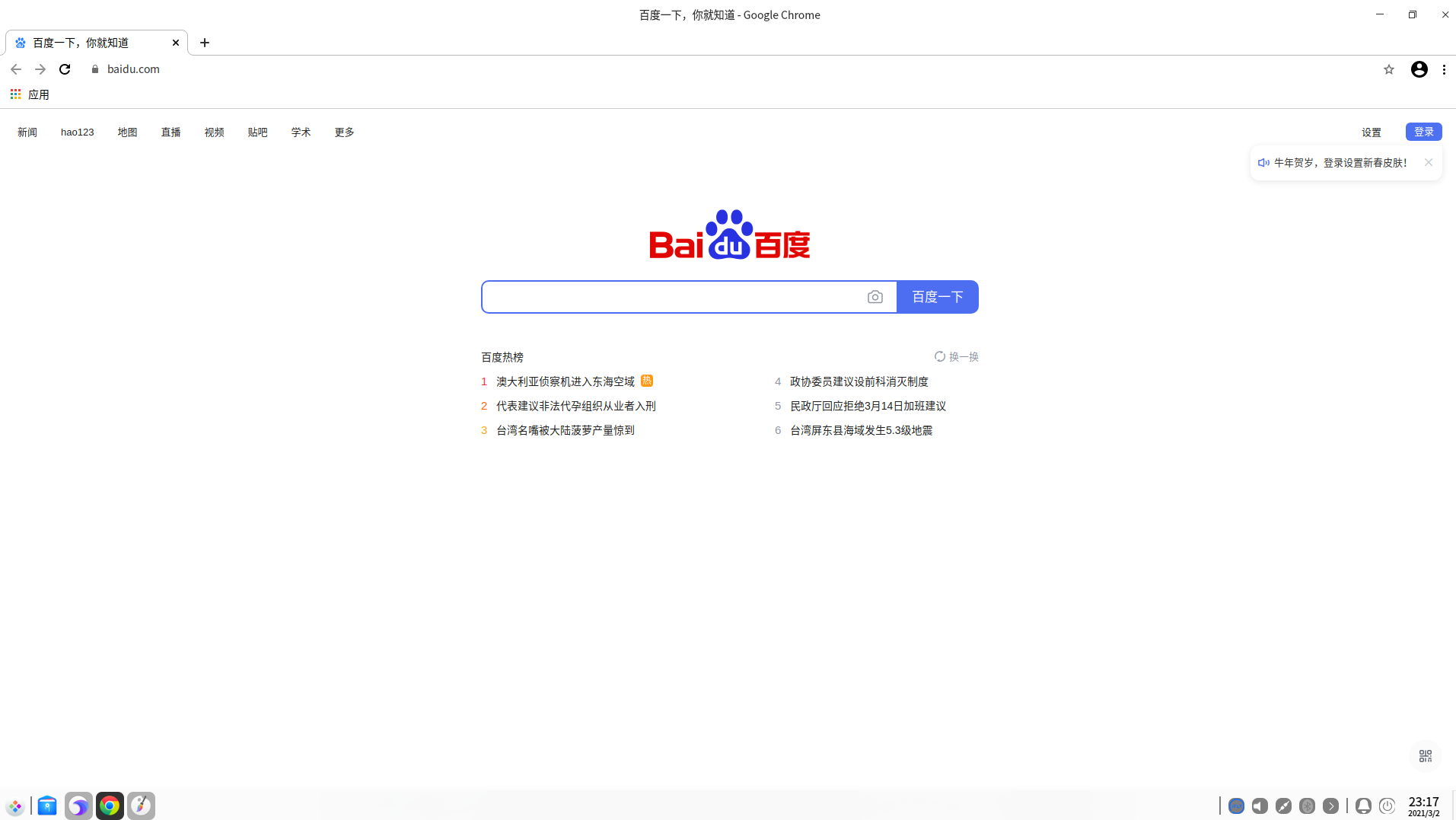1456x820 pixels.
Task: Open a new tab with plus button
Action: [x=205, y=43]
